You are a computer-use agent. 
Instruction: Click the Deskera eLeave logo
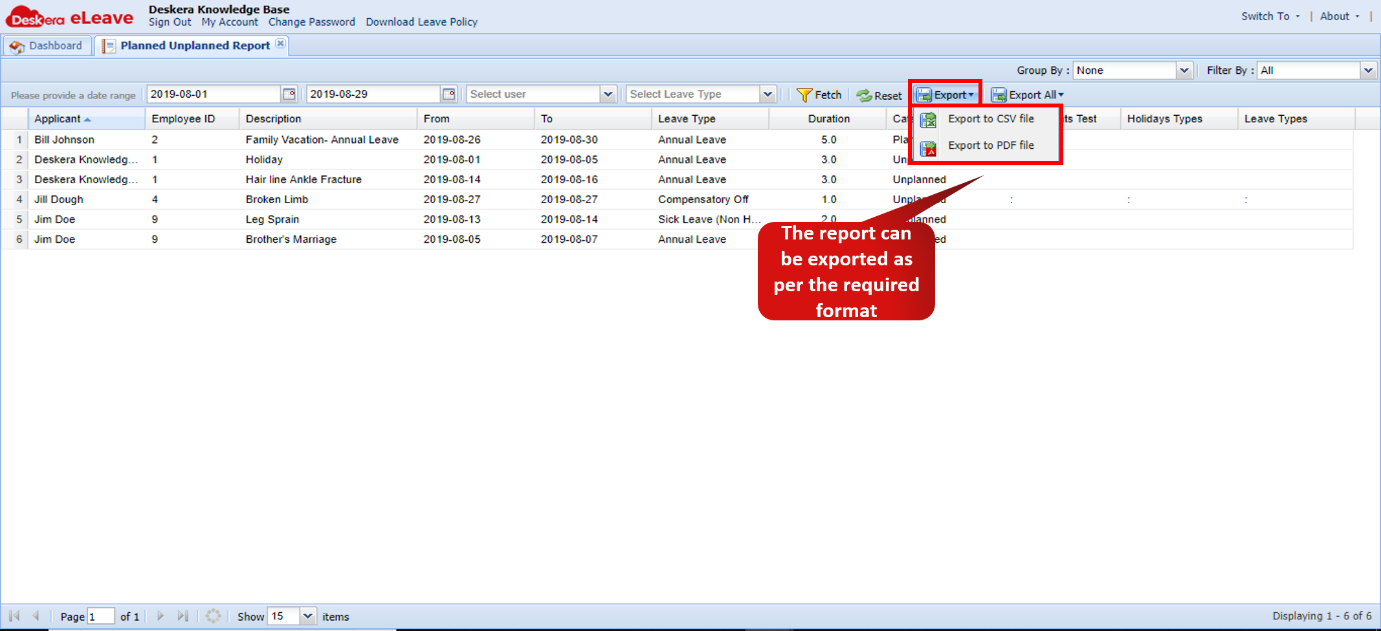[x=68, y=16]
